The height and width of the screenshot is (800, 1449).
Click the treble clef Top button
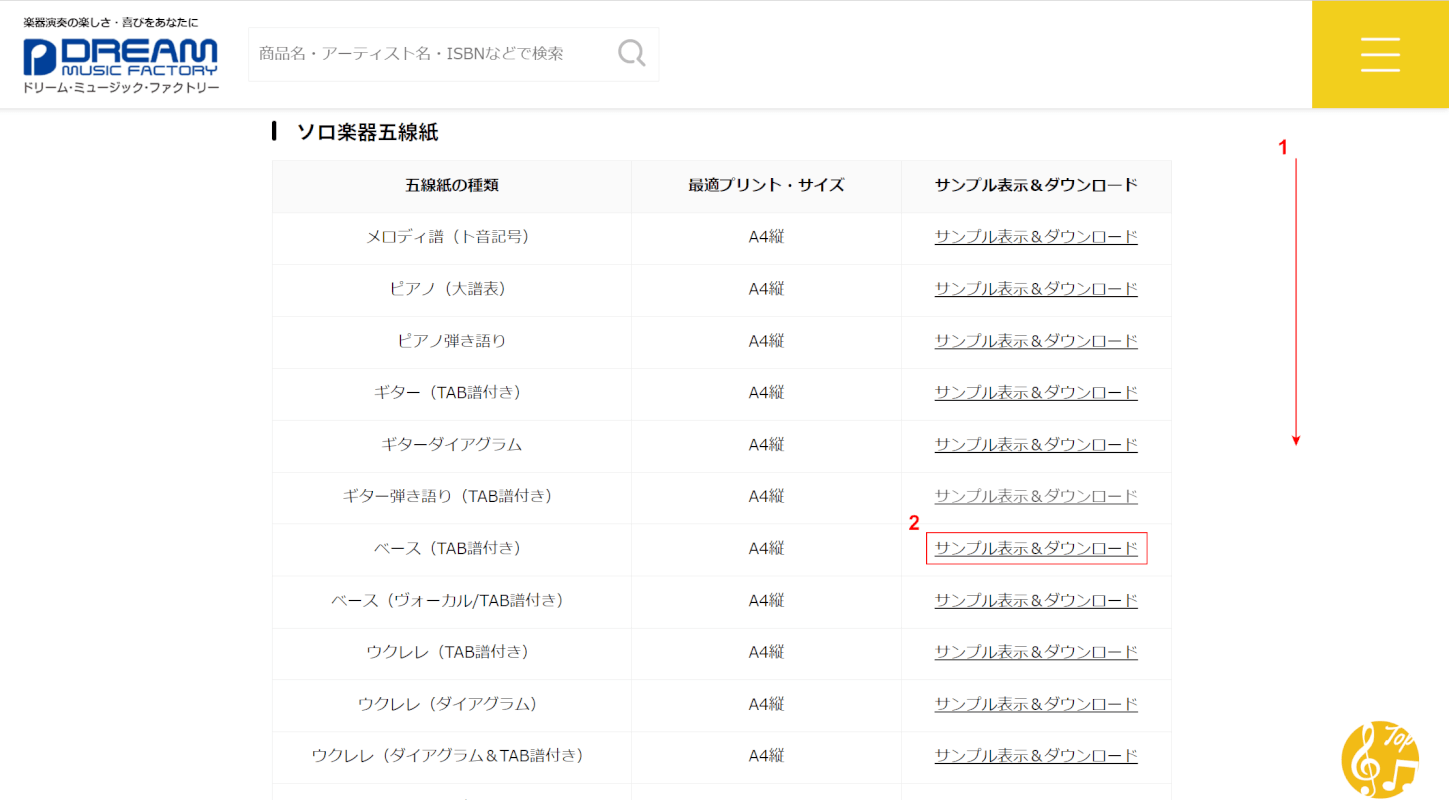click(x=1380, y=759)
